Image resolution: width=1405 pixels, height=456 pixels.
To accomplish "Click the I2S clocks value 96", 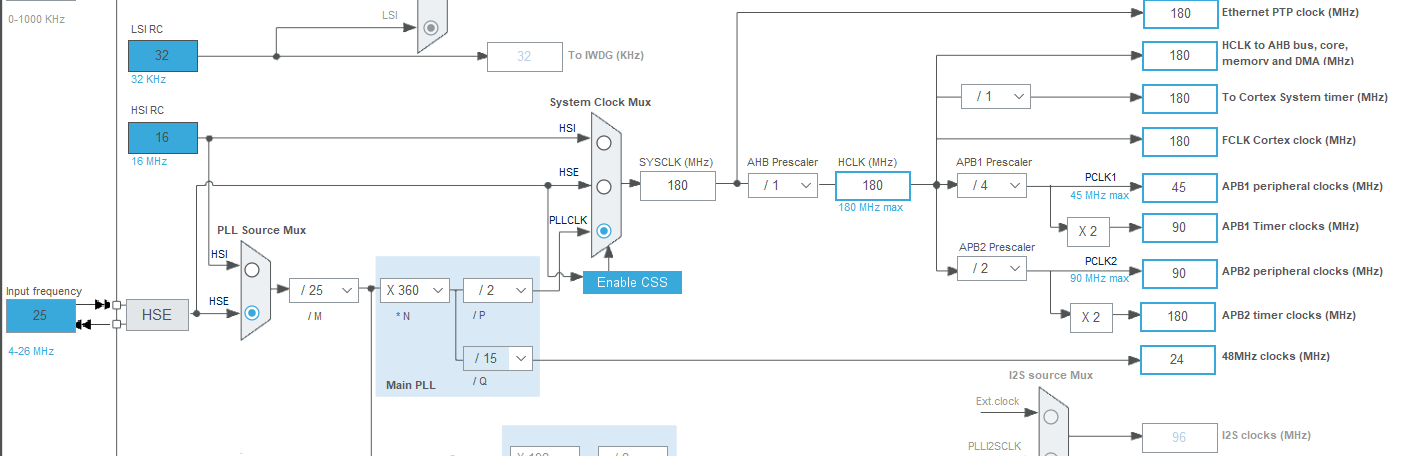I will point(1179,437).
